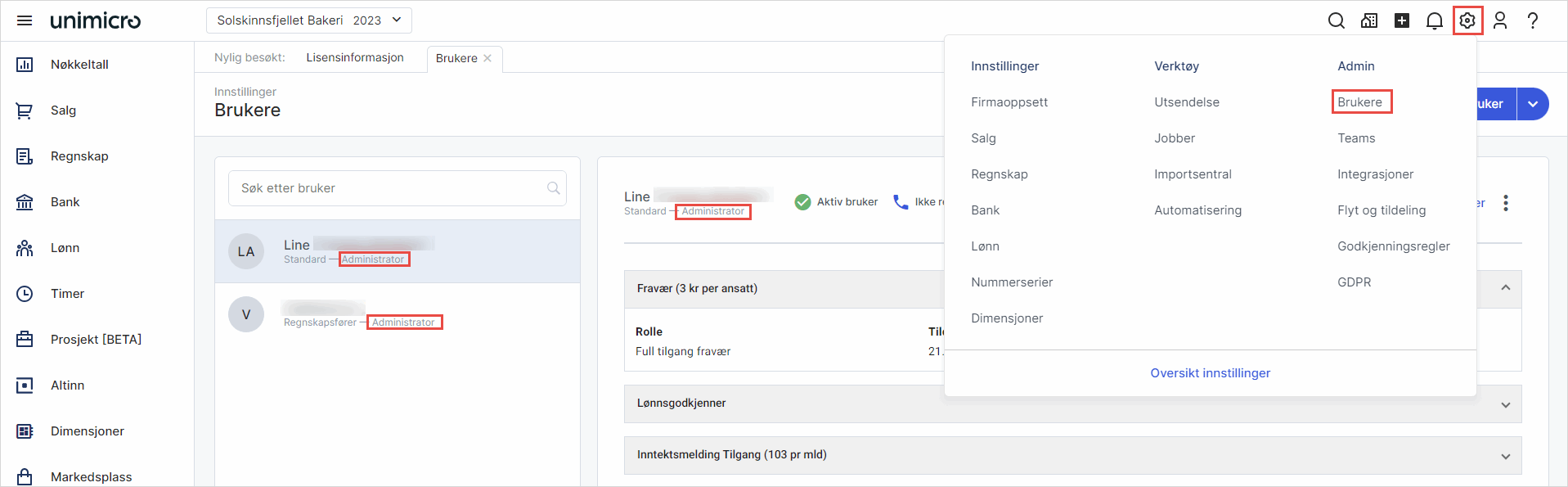Collapse the Fravær section
Screen dimensions: 1568x487
[1505, 288]
